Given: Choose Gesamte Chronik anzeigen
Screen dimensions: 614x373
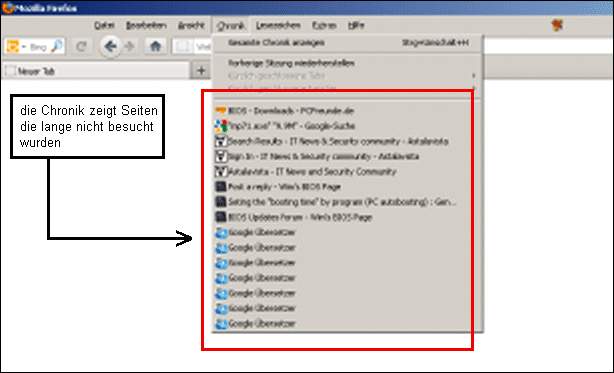Looking at the screenshot, I should 347,43.
